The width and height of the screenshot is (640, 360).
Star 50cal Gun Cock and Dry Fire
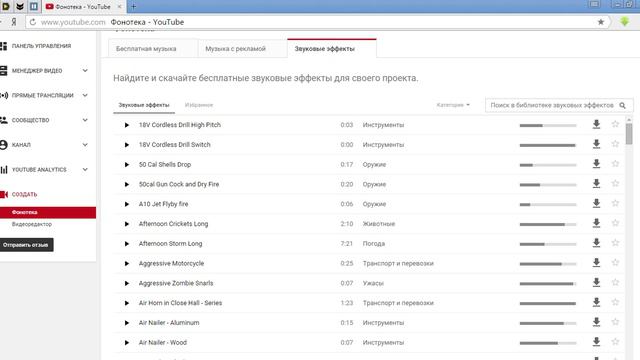(x=615, y=183)
